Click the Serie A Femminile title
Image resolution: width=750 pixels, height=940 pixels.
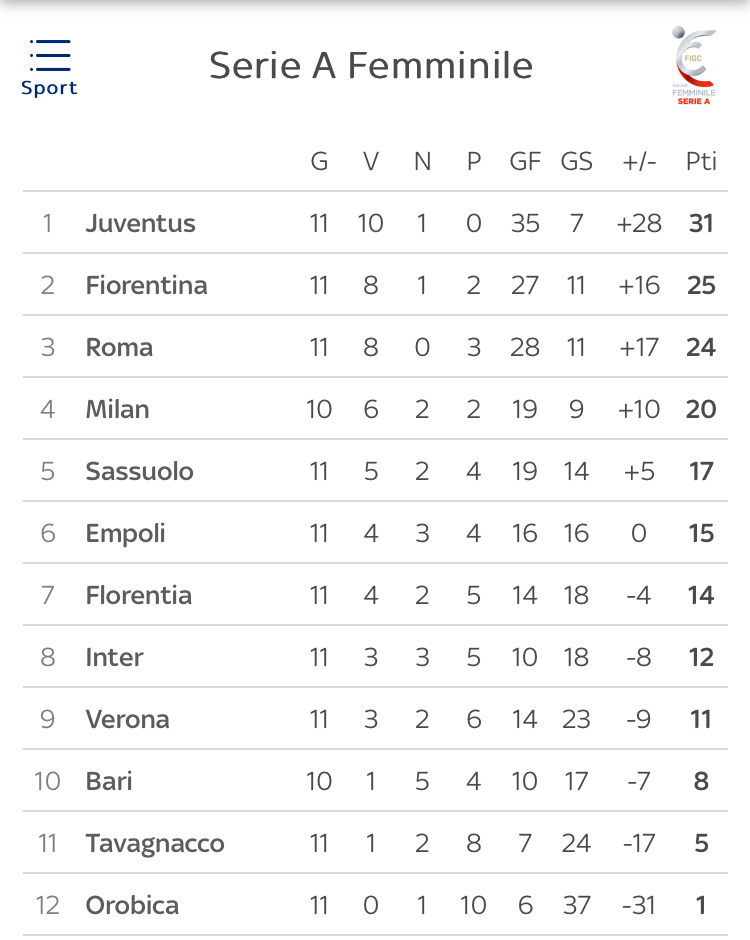[x=371, y=65]
